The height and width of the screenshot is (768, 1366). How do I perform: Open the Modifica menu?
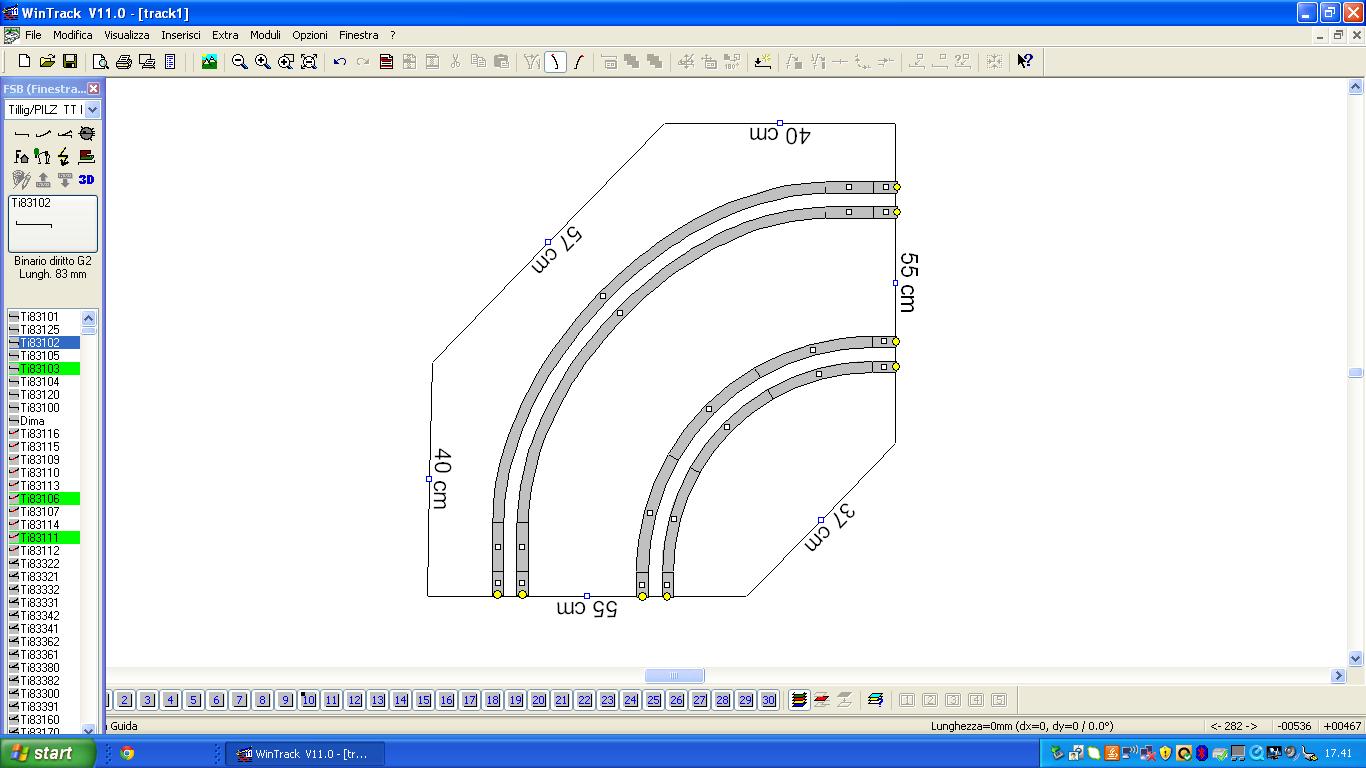point(73,35)
